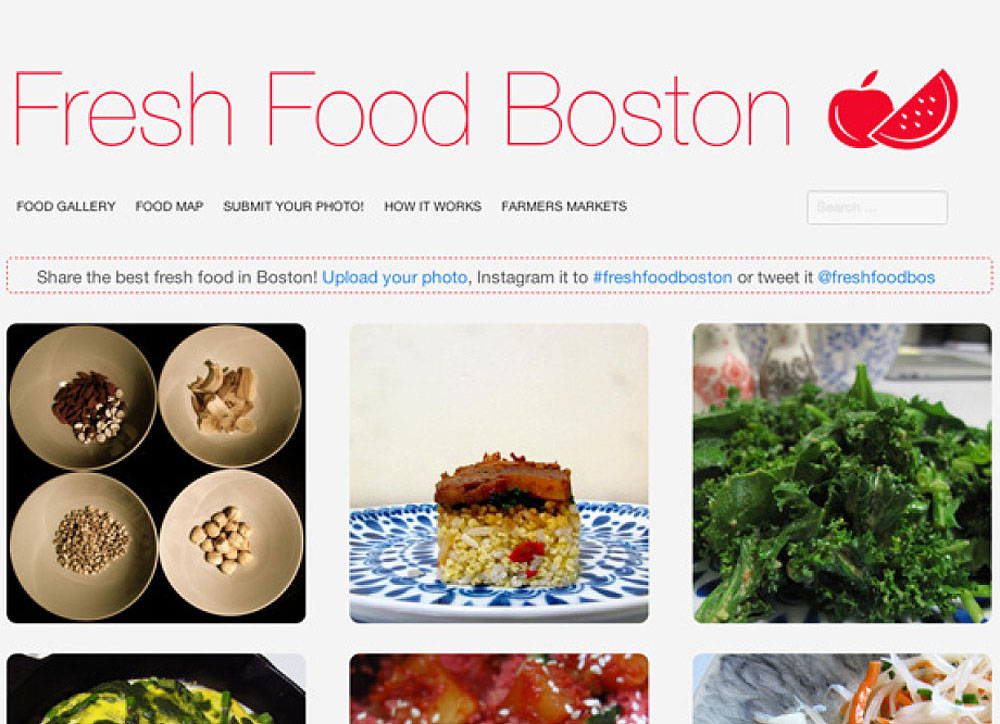The height and width of the screenshot is (724, 1000).
Task: Open the four bowls of ingredients photo
Action: [156, 473]
